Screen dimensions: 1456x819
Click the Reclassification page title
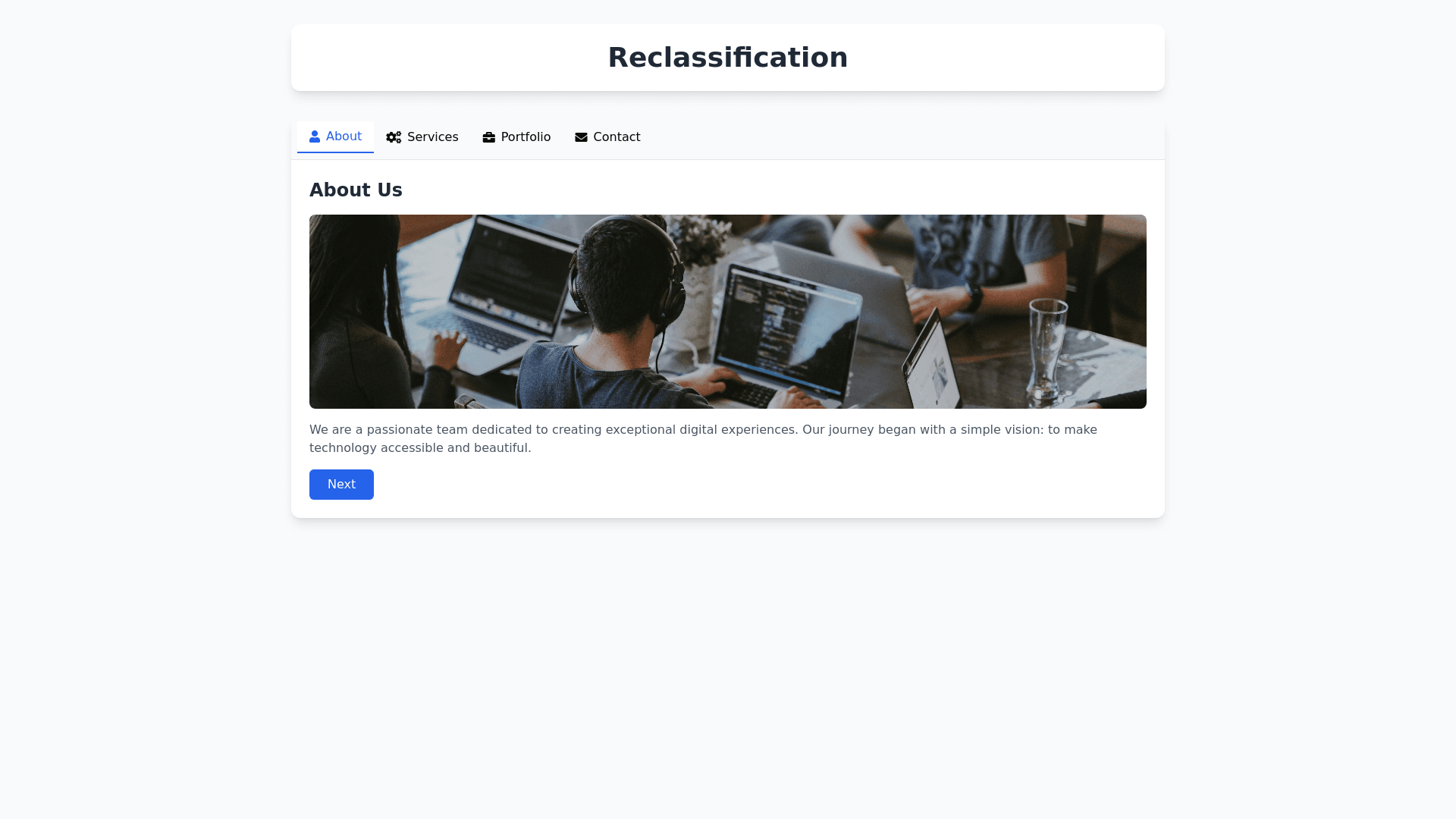[x=728, y=58]
